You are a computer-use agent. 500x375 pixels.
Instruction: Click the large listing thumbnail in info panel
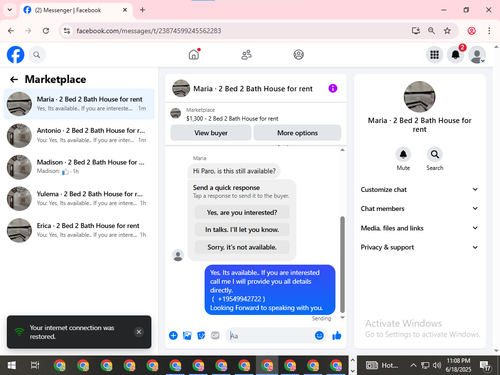coord(419,97)
